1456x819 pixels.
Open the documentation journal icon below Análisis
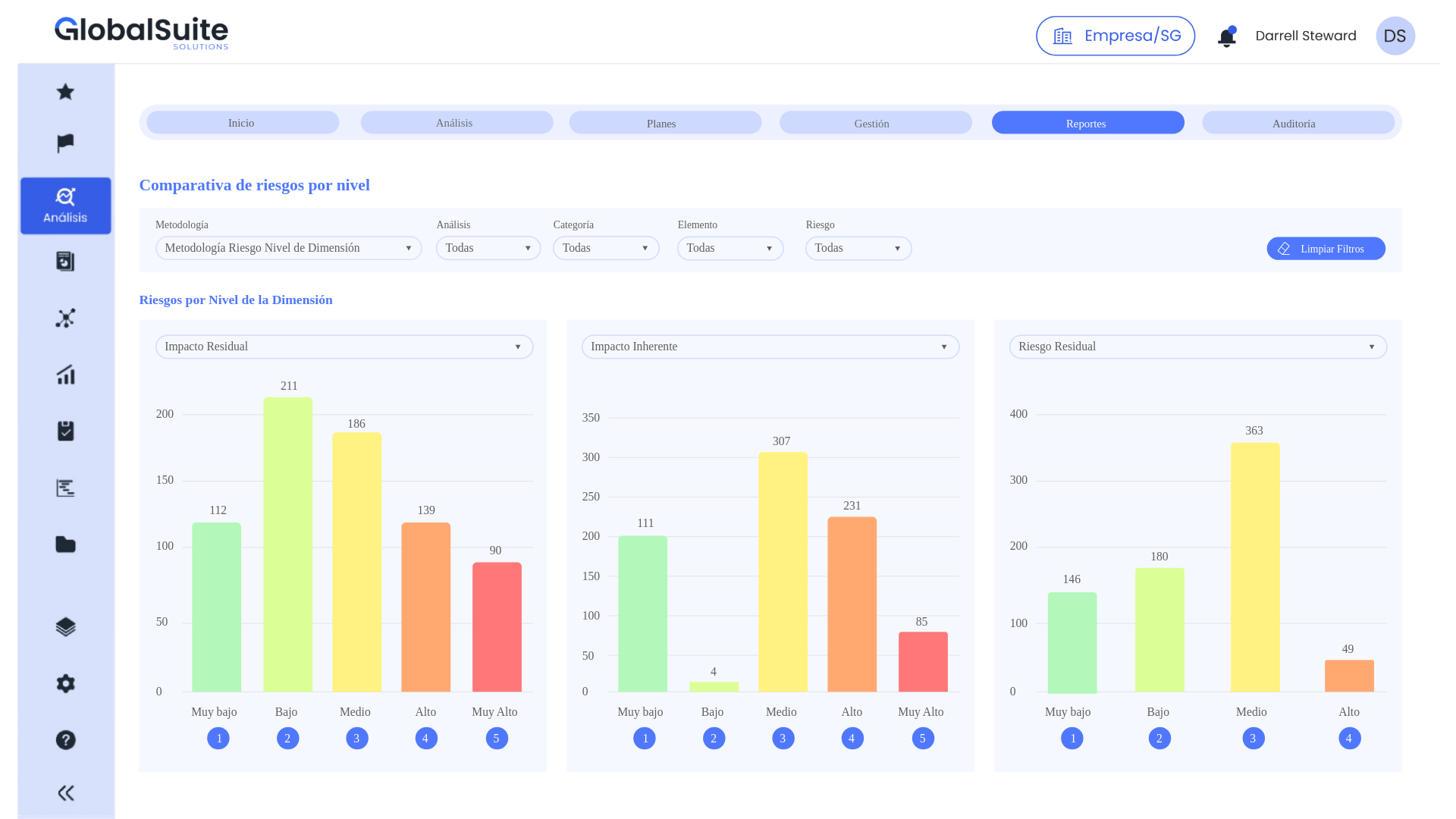65,261
